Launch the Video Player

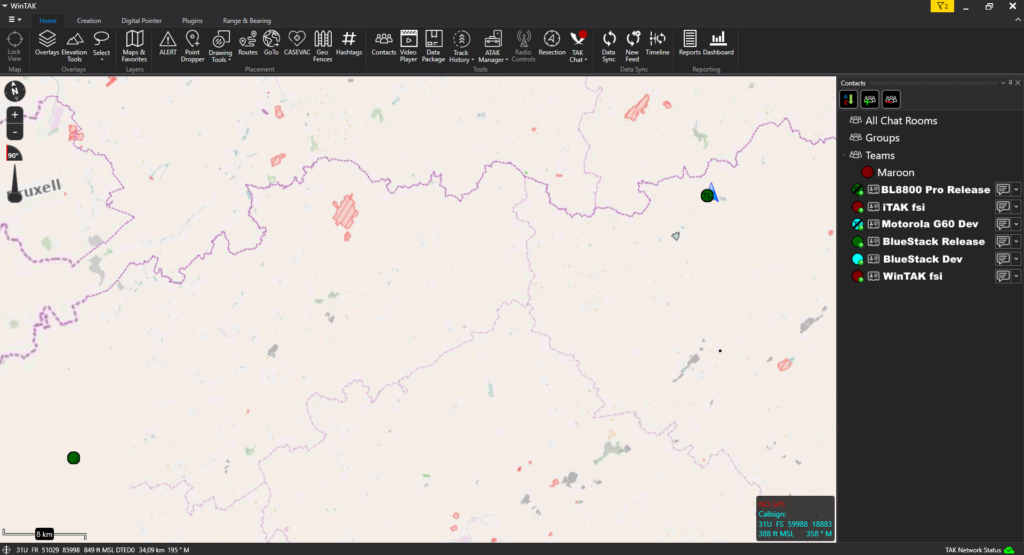click(x=408, y=46)
